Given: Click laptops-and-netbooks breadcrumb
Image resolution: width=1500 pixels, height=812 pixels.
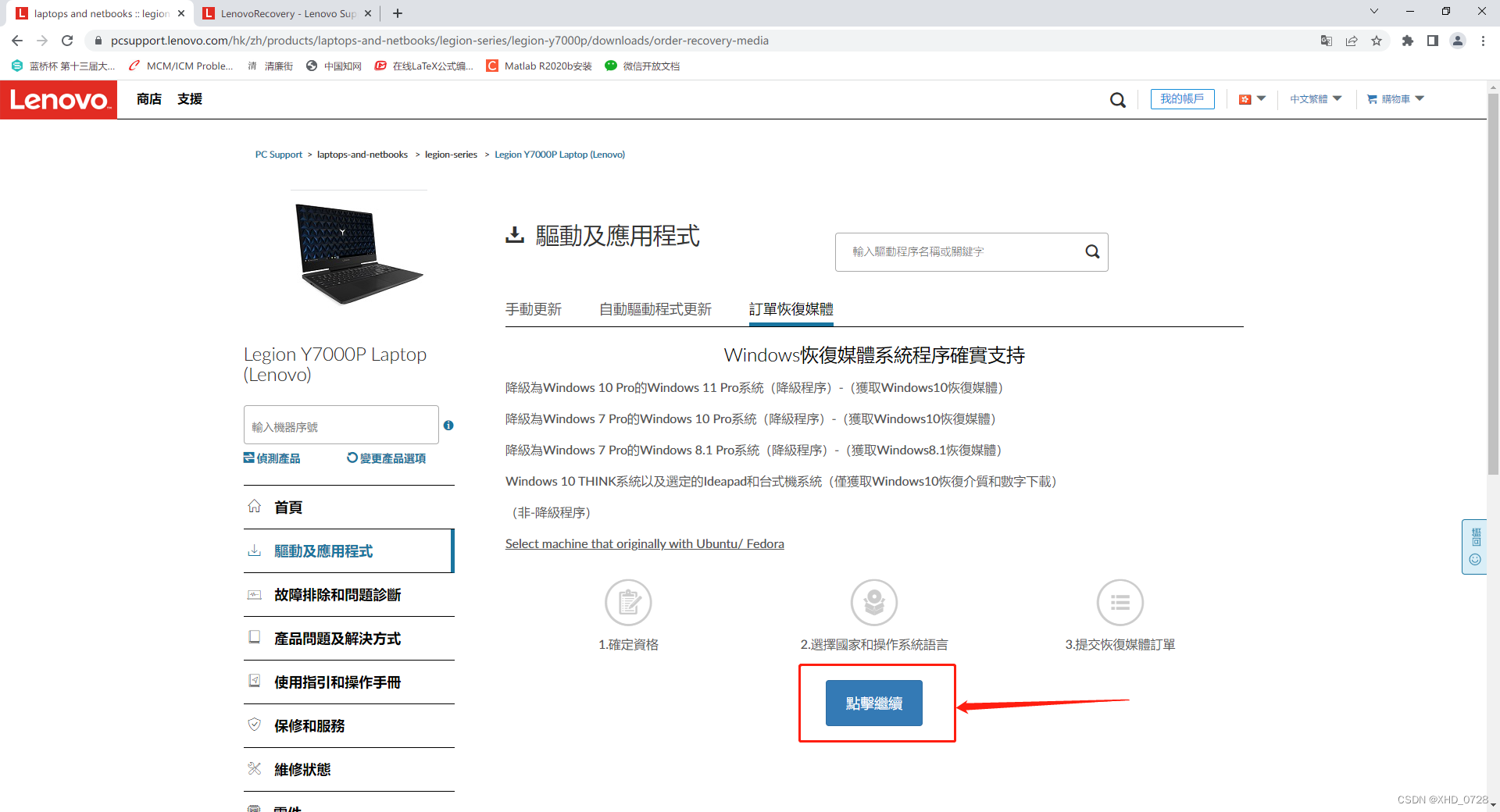Looking at the screenshot, I should (x=362, y=155).
